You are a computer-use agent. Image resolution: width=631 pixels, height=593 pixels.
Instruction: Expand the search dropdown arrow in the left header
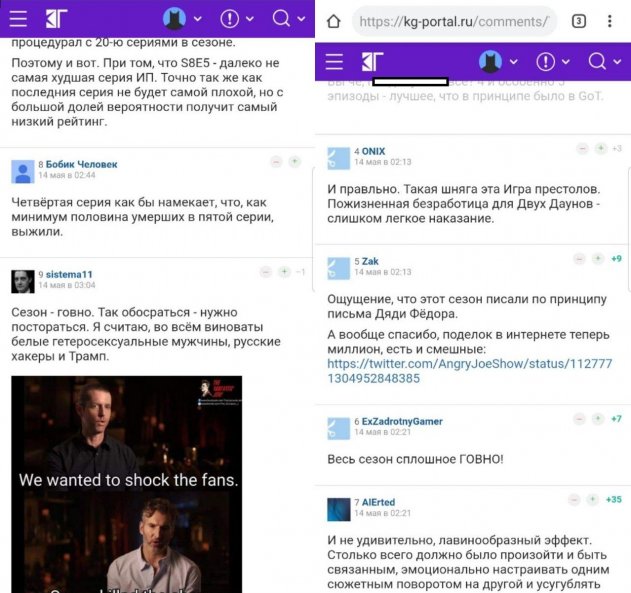304,19
